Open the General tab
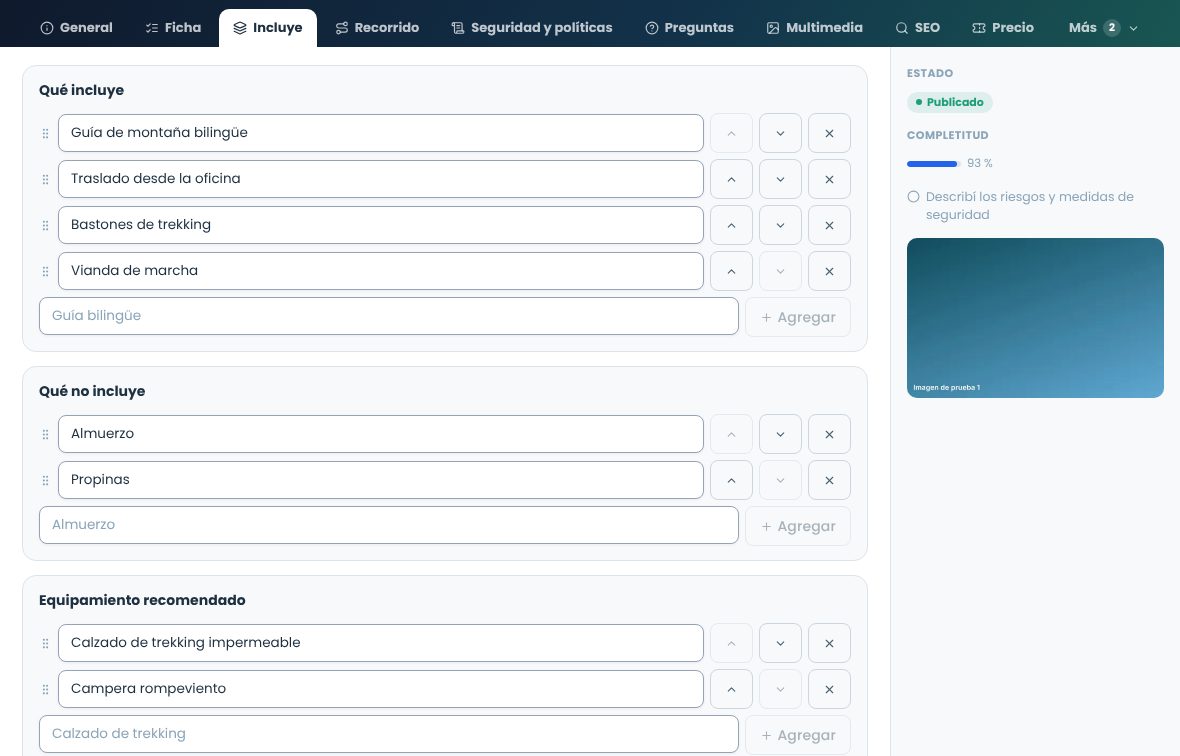 tap(76, 28)
